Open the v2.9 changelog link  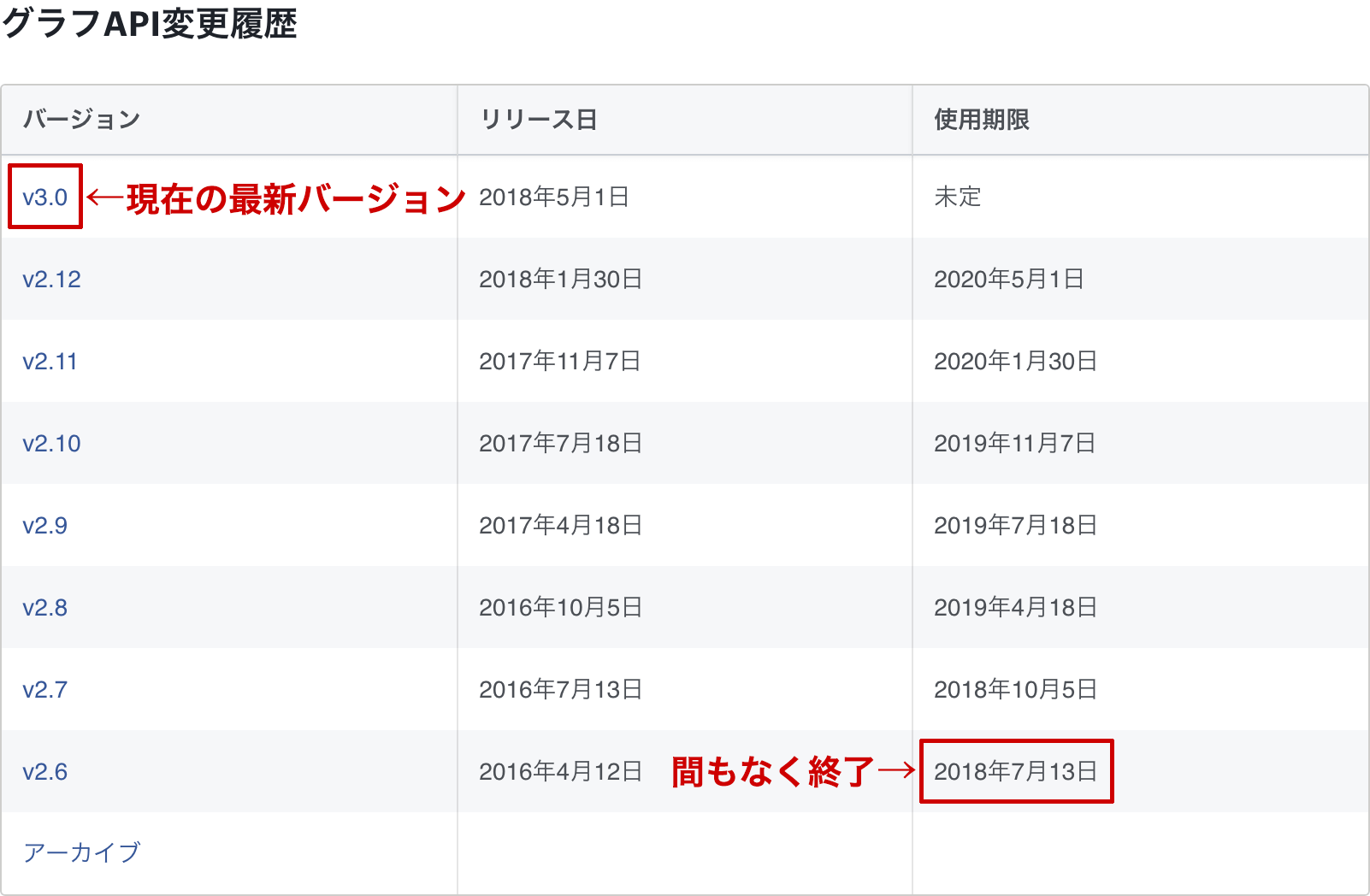pos(45,526)
